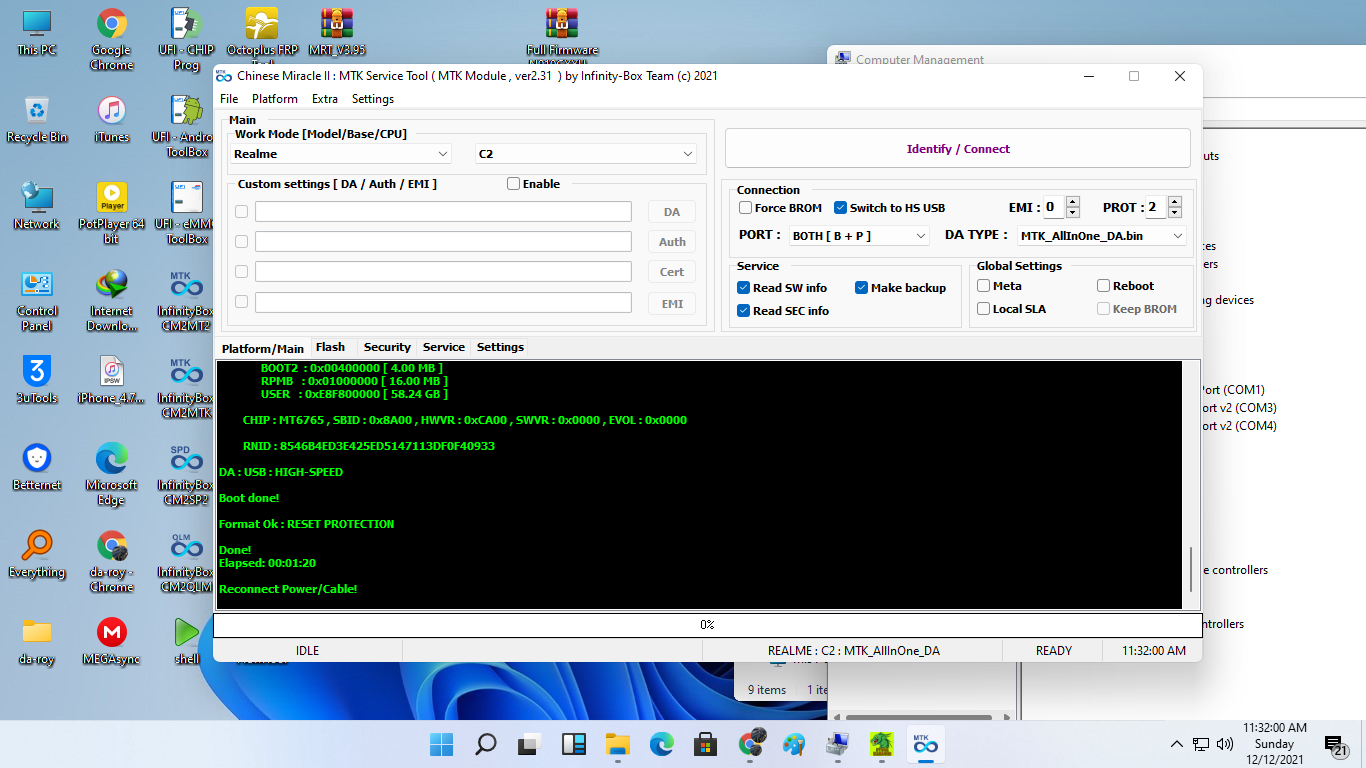Open Microsoft Edge desktop shortcut
The height and width of the screenshot is (768, 1366).
click(111, 475)
